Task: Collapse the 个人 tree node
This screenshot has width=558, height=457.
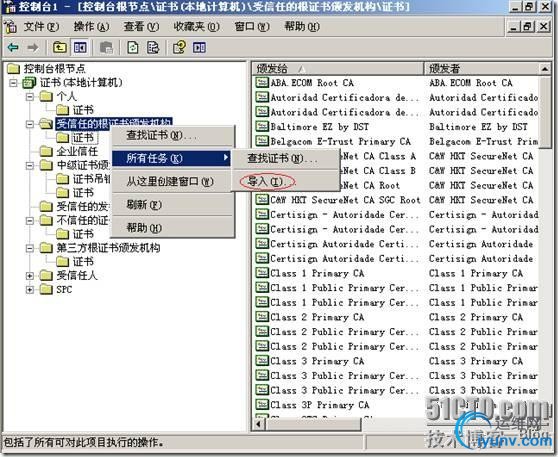Action: (x=30, y=96)
